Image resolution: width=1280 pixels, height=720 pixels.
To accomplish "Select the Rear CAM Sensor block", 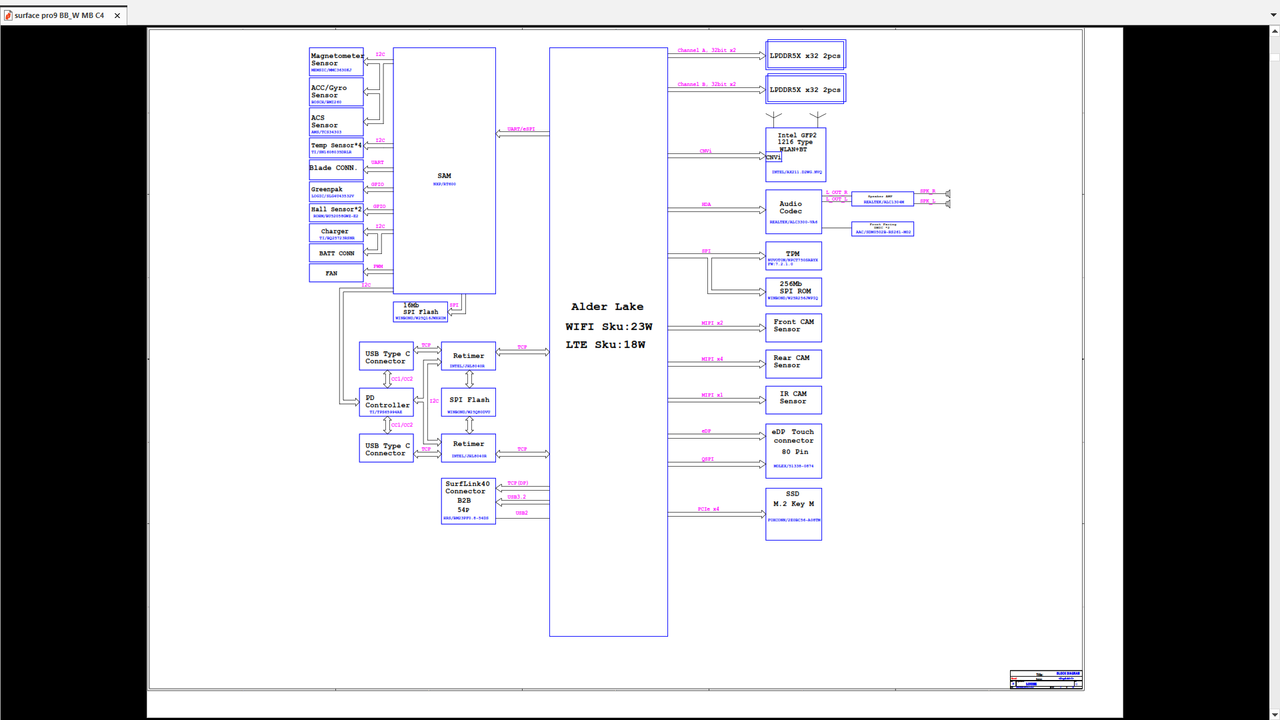I will [793, 362].
